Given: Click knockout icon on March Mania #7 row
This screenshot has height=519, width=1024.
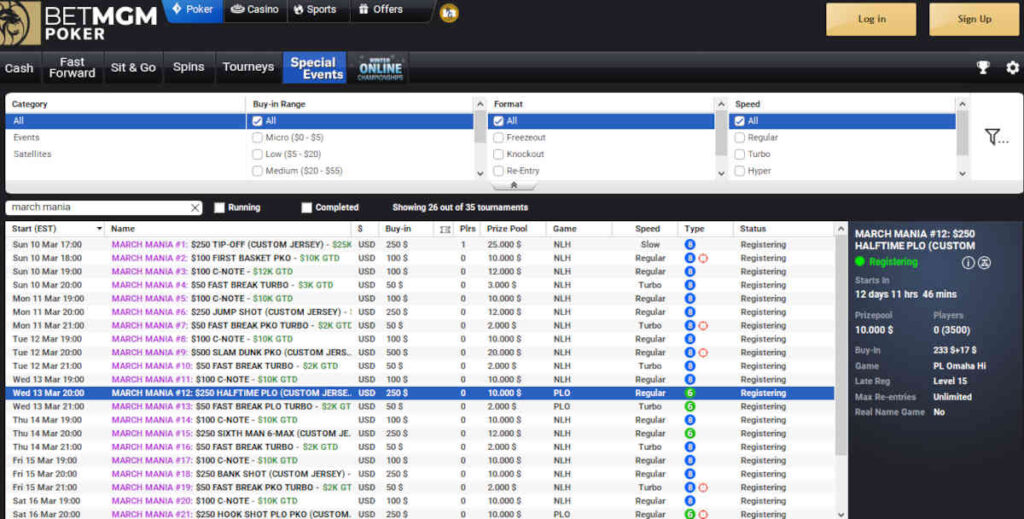Looking at the screenshot, I should (x=703, y=325).
